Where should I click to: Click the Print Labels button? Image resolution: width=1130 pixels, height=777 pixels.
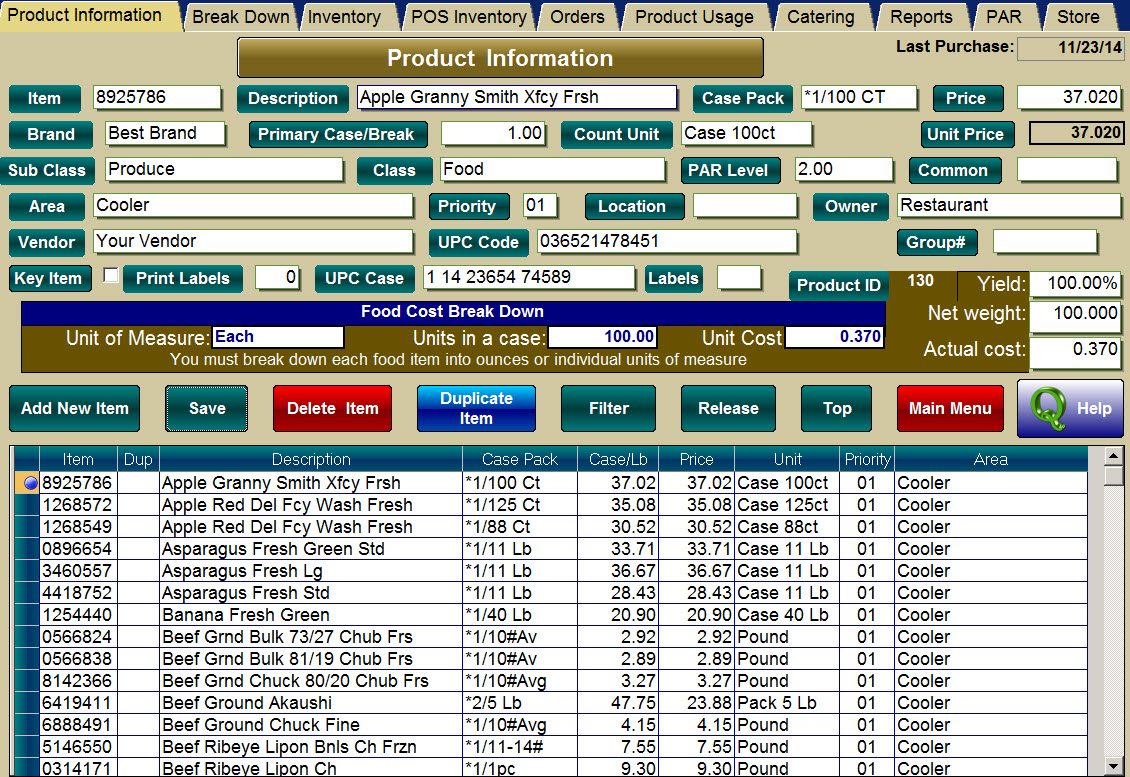point(183,279)
